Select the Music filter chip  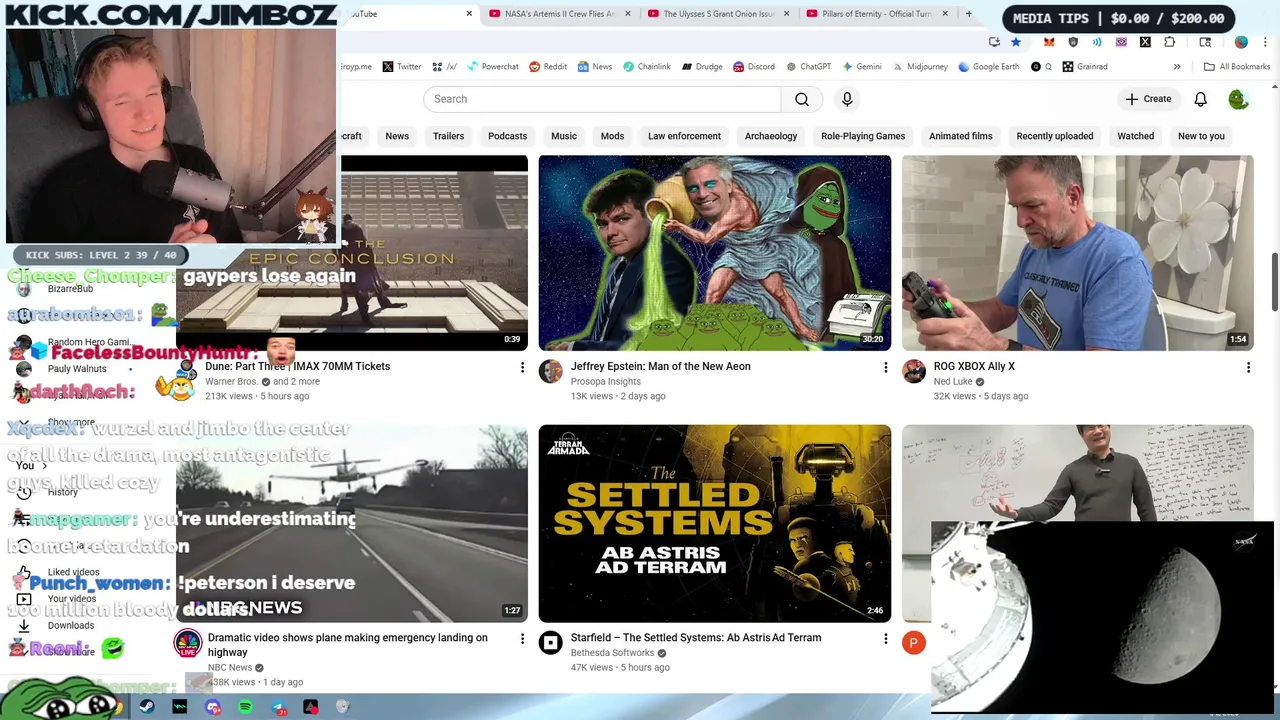564,136
